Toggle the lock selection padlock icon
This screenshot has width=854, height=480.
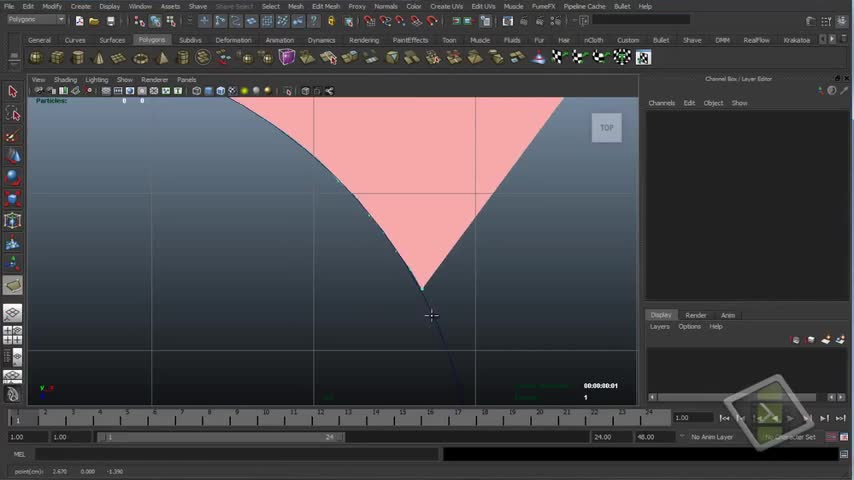click(x=331, y=21)
